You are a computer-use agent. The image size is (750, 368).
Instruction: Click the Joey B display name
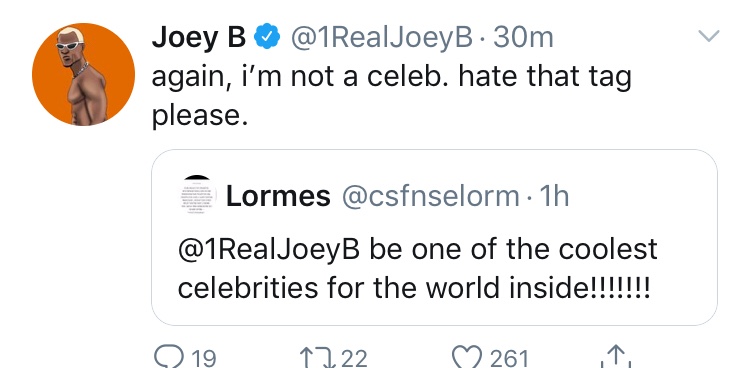click(199, 38)
